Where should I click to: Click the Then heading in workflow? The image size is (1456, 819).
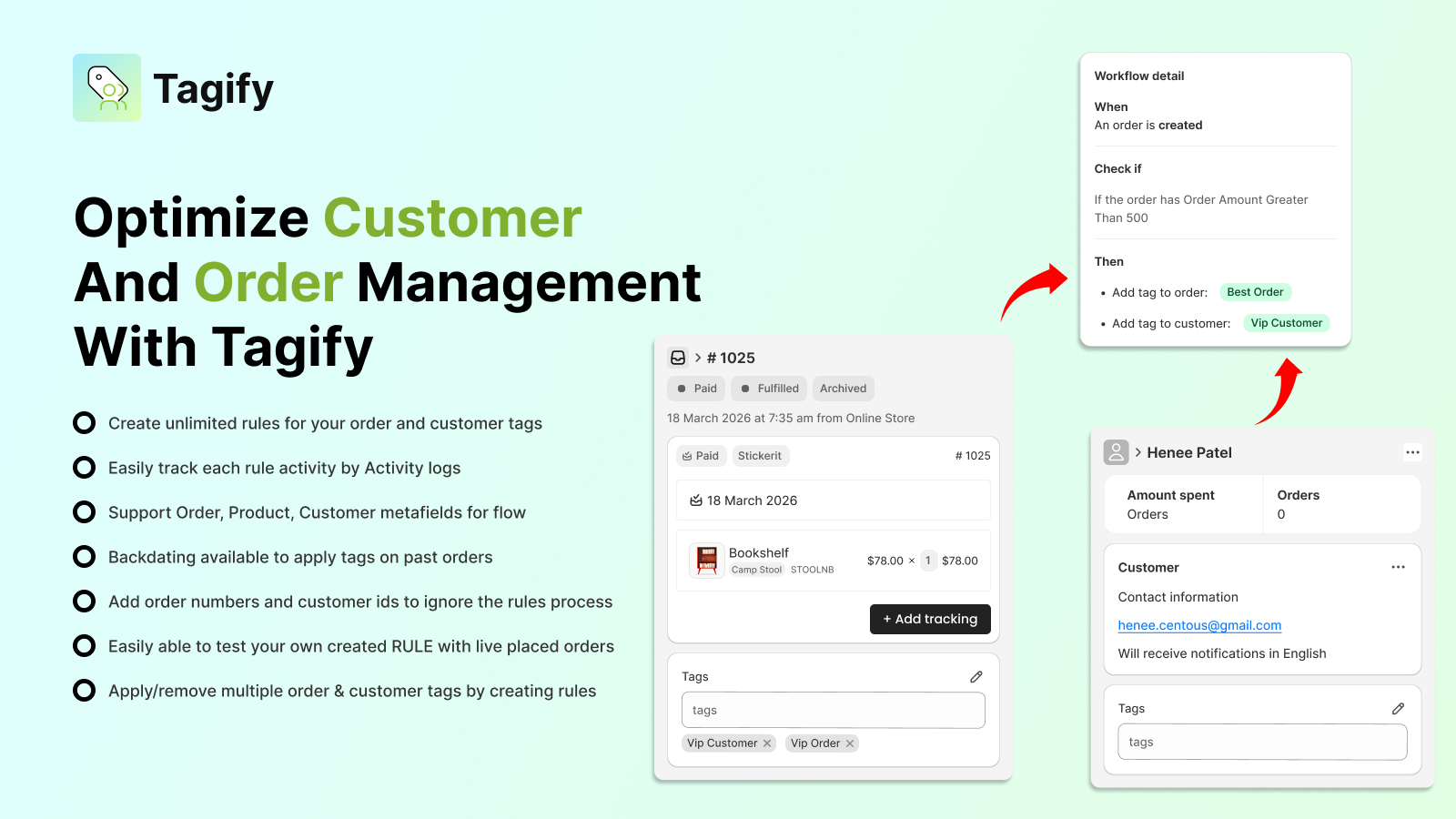point(1109,262)
